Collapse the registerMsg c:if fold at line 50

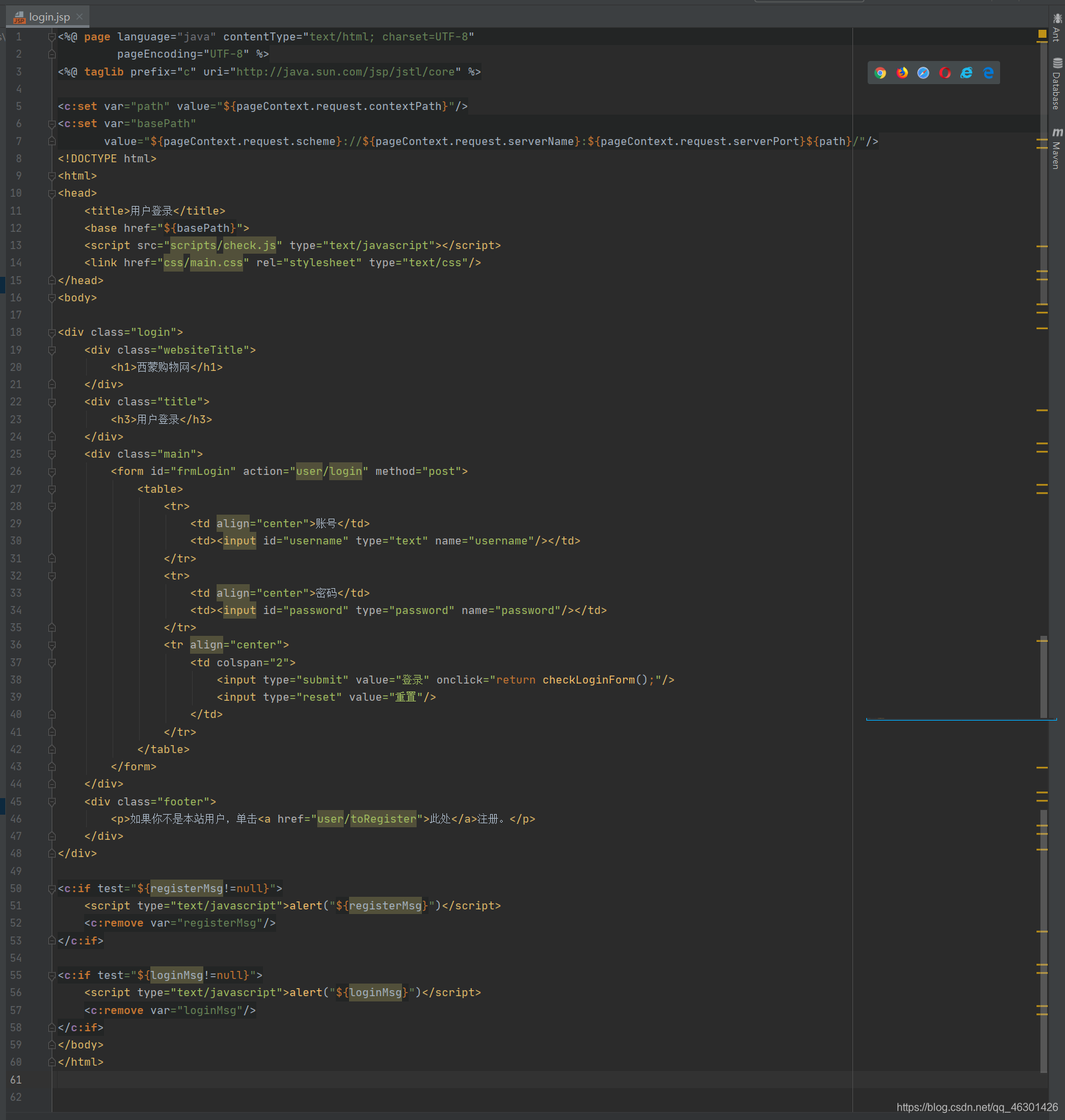tap(52, 889)
